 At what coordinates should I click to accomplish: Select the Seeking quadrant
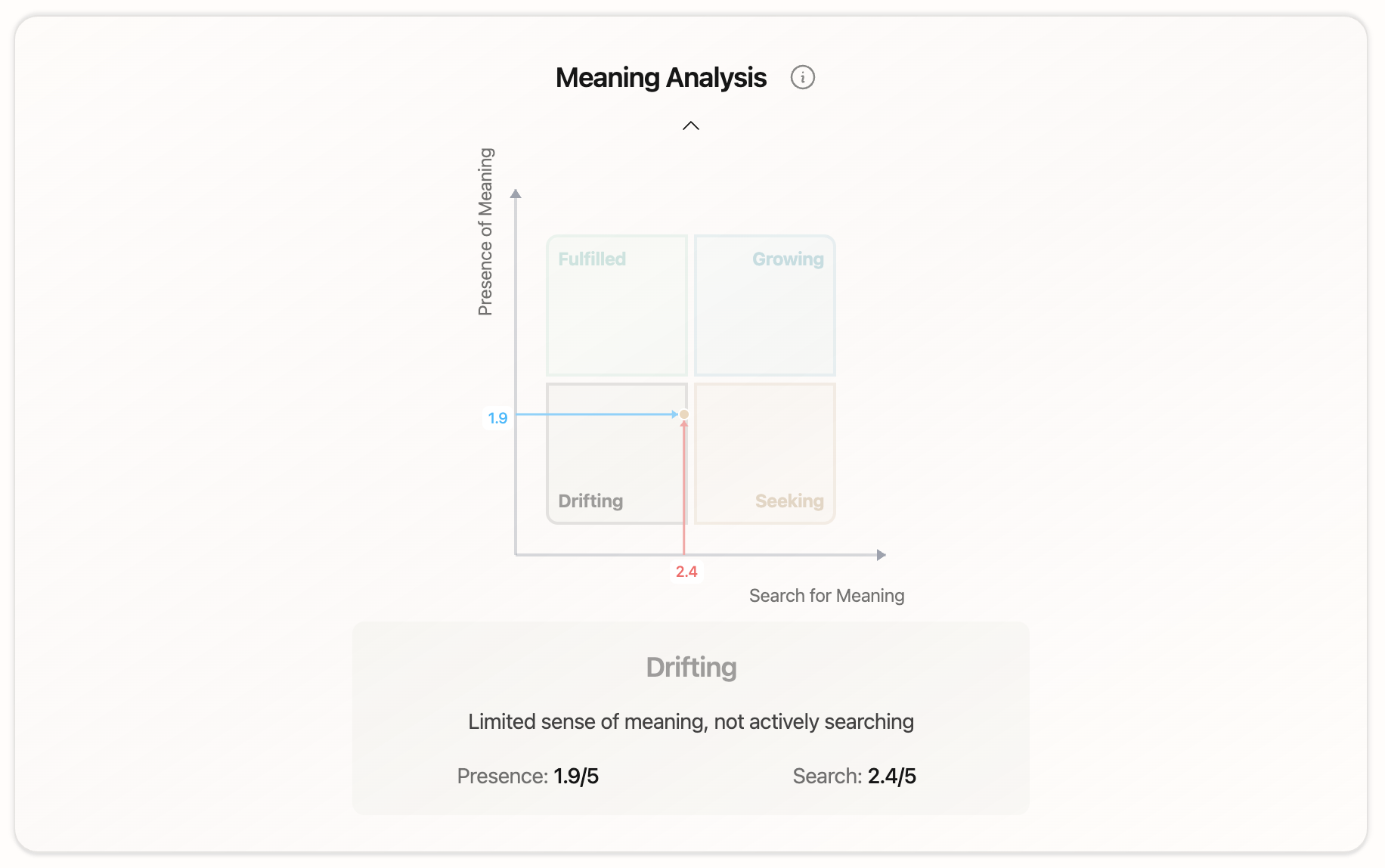[765, 454]
